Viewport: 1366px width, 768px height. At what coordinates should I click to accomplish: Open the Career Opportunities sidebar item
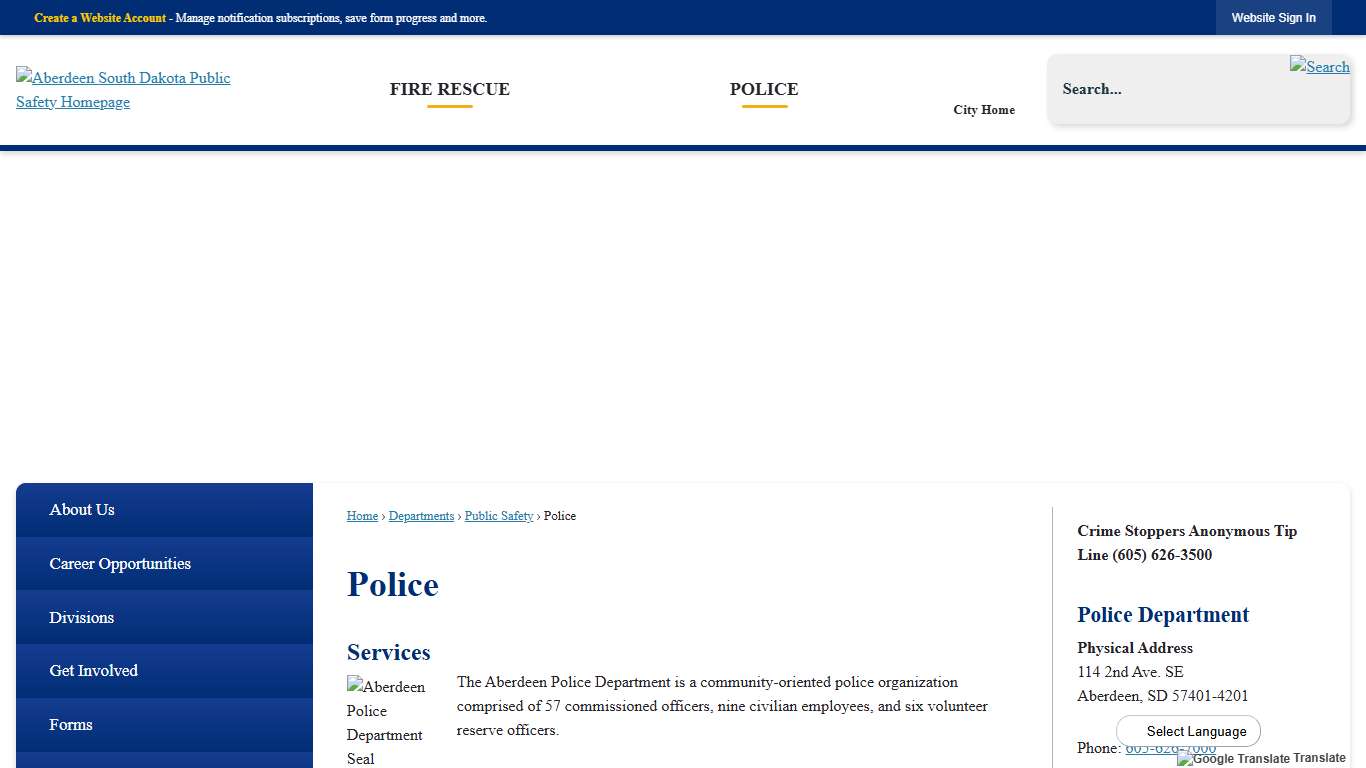click(120, 563)
